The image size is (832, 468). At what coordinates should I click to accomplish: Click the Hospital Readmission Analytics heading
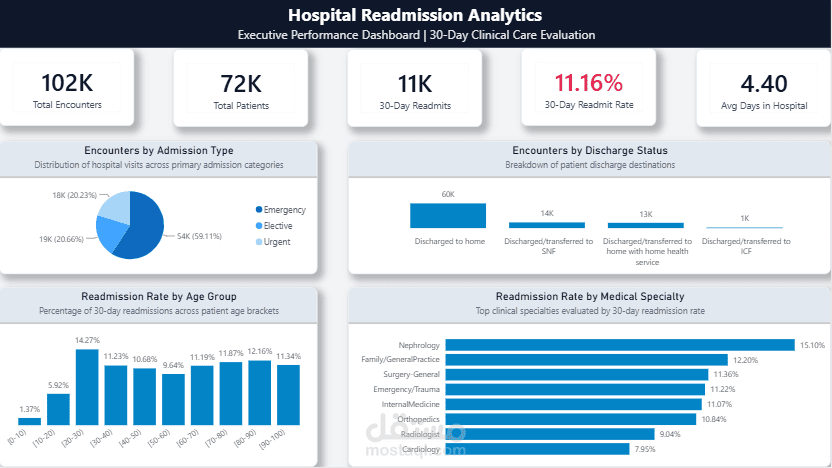[x=415, y=15]
